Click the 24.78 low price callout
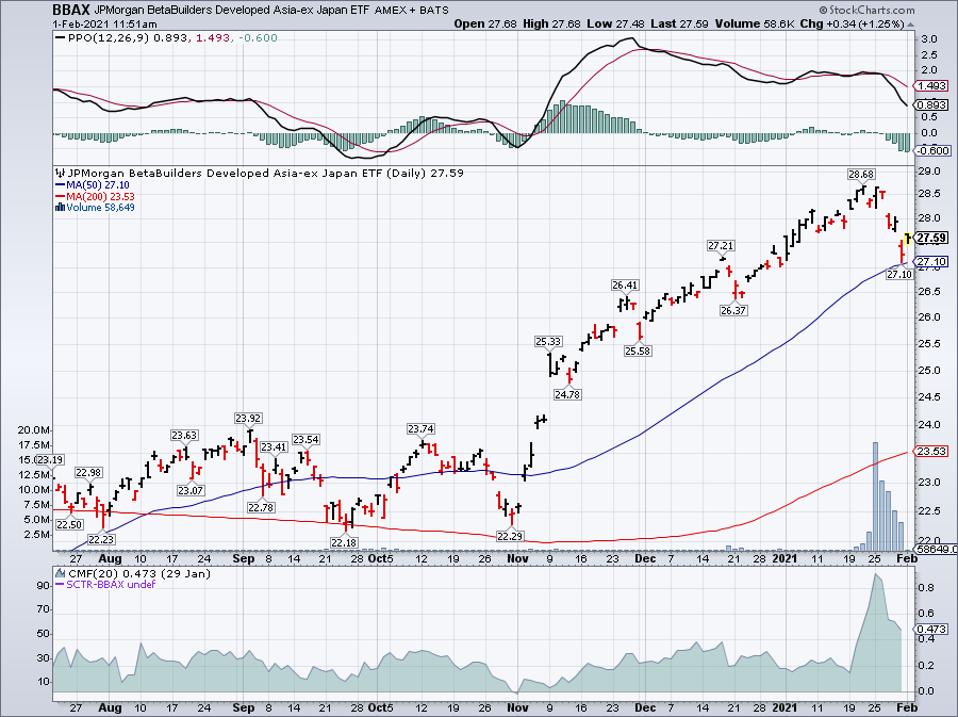Viewport: 958px width, 717px height. [x=568, y=395]
